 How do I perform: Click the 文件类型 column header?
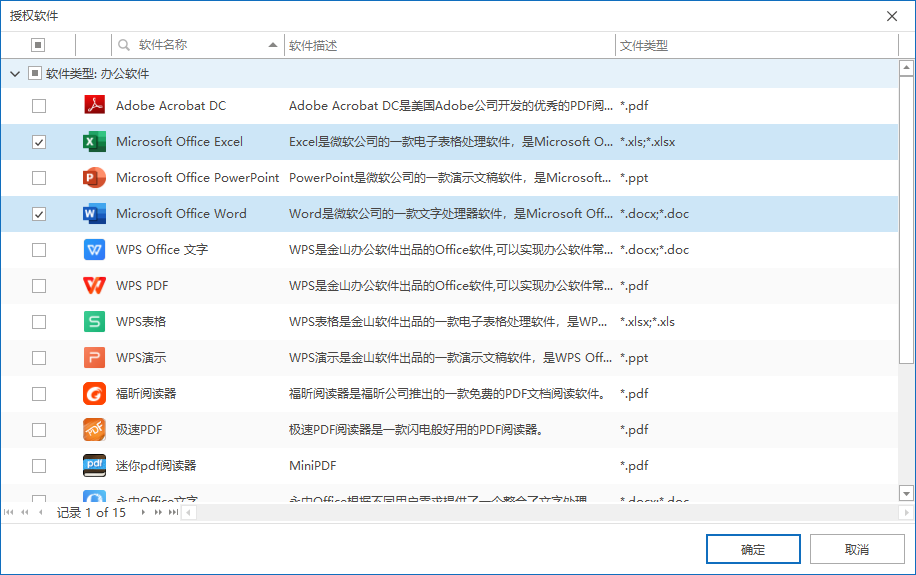coord(757,45)
